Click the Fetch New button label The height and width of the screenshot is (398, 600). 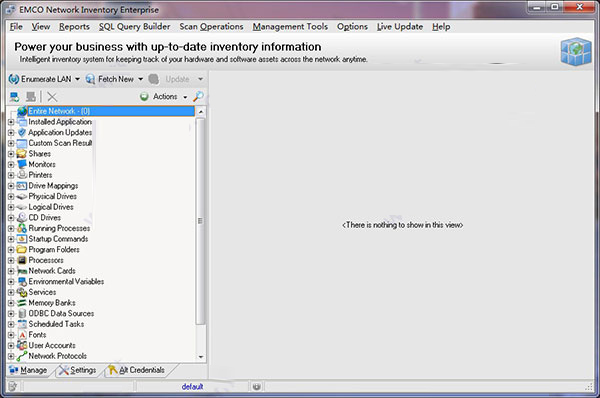116,79
